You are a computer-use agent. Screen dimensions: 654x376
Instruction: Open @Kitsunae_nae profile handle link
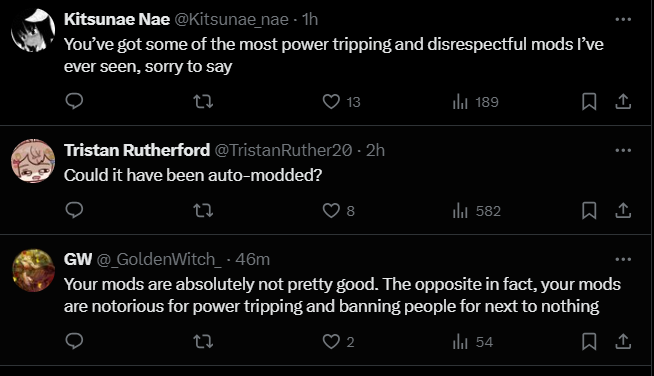point(231,19)
